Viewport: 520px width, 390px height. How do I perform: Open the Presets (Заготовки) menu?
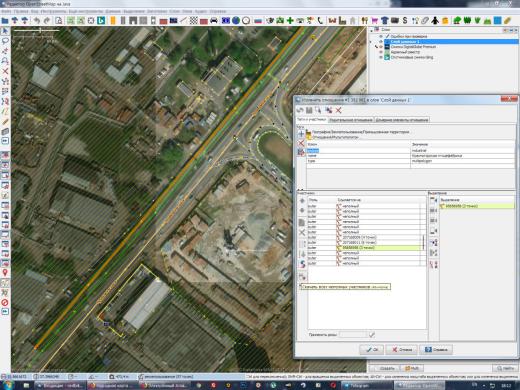pos(157,11)
